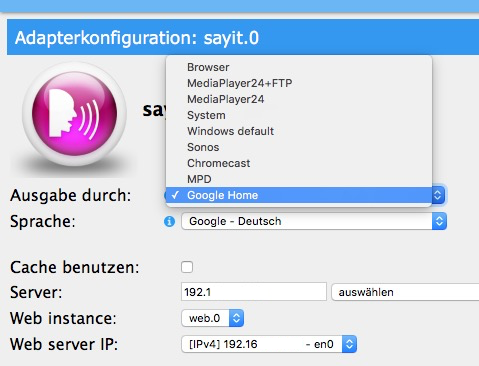Image resolution: width=479 pixels, height=366 pixels.
Task: Click the Cache benutzen label
Action: (x=75, y=267)
